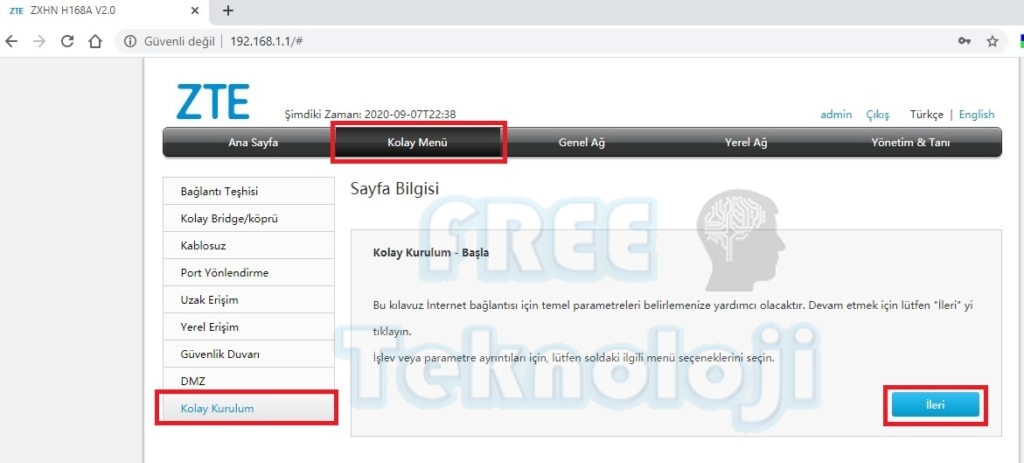Click the ZTE logo
Viewport: 1024px width, 463px height.
tap(212, 101)
